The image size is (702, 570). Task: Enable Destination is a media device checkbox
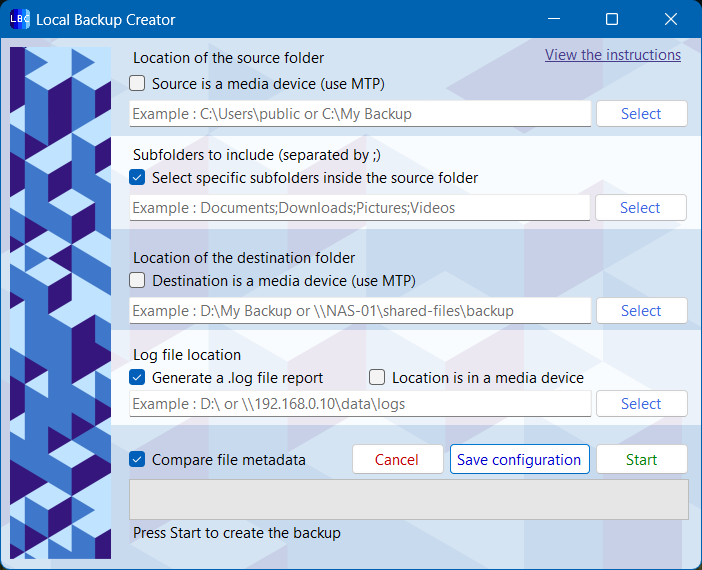pyautogui.click(x=138, y=281)
